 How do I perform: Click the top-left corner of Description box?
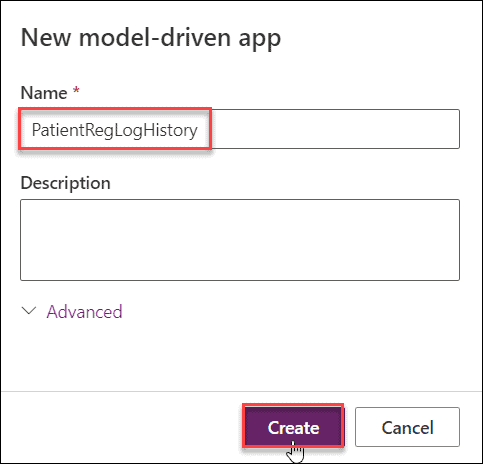tap(27, 205)
